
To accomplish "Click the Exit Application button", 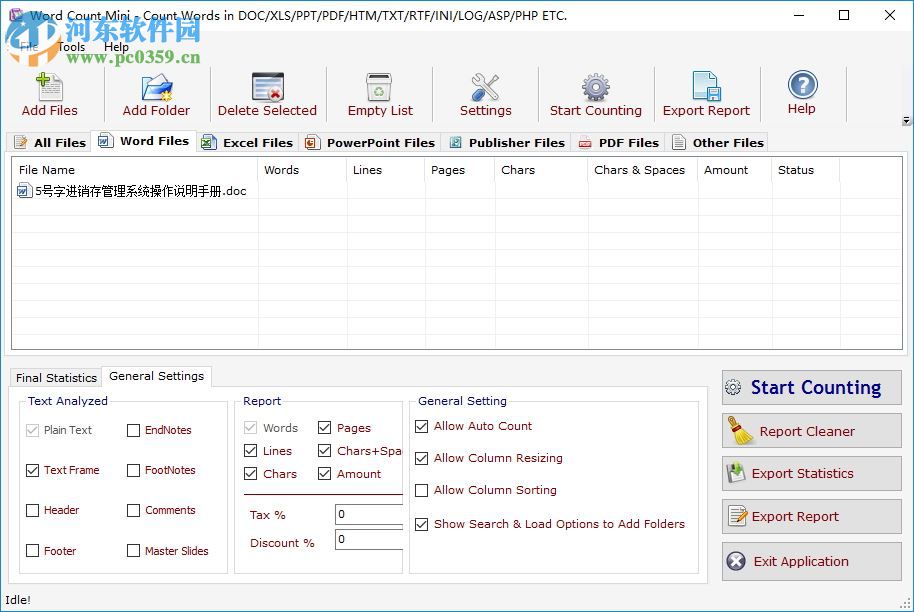I will (x=812, y=561).
